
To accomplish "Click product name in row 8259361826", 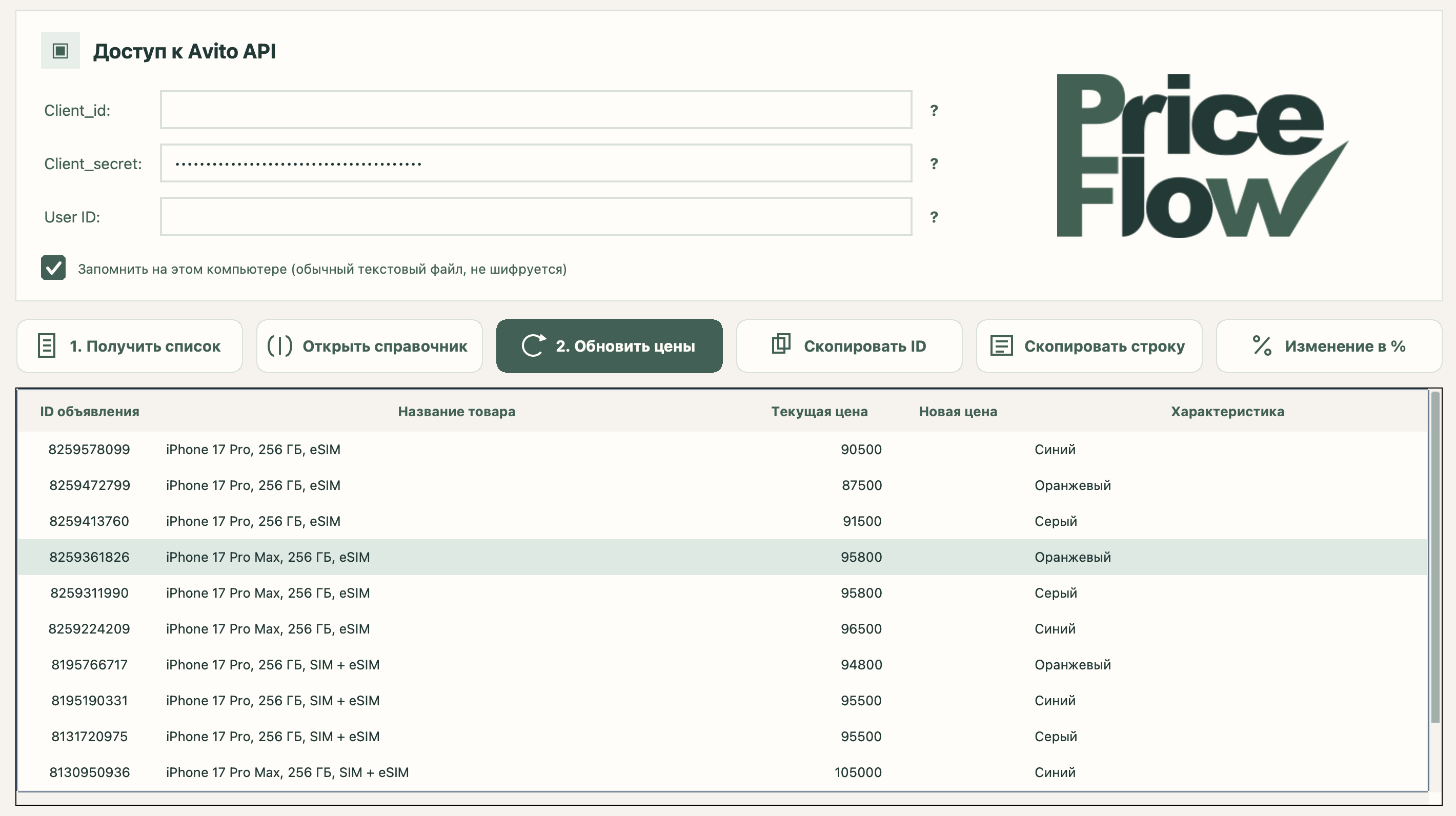I will tap(268, 557).
